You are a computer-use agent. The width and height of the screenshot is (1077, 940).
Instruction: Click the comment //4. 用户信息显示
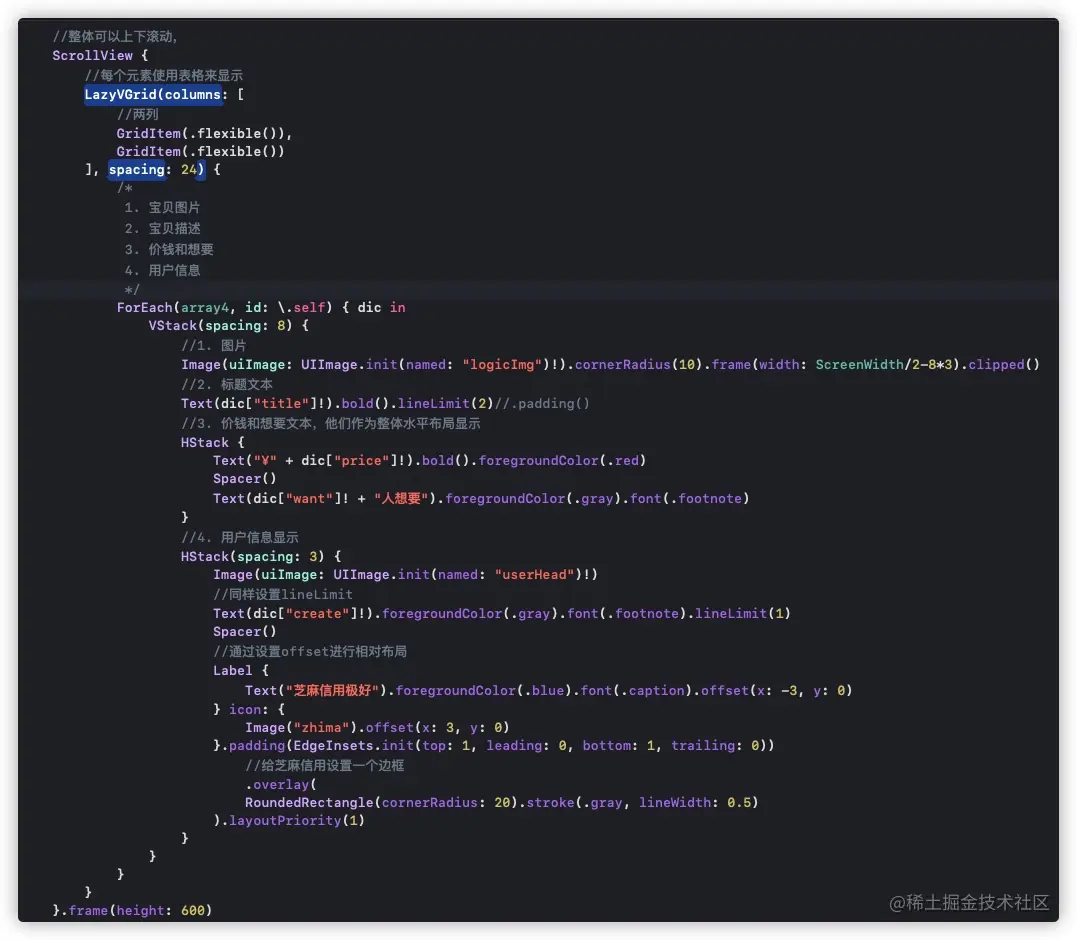coord(240,538)
